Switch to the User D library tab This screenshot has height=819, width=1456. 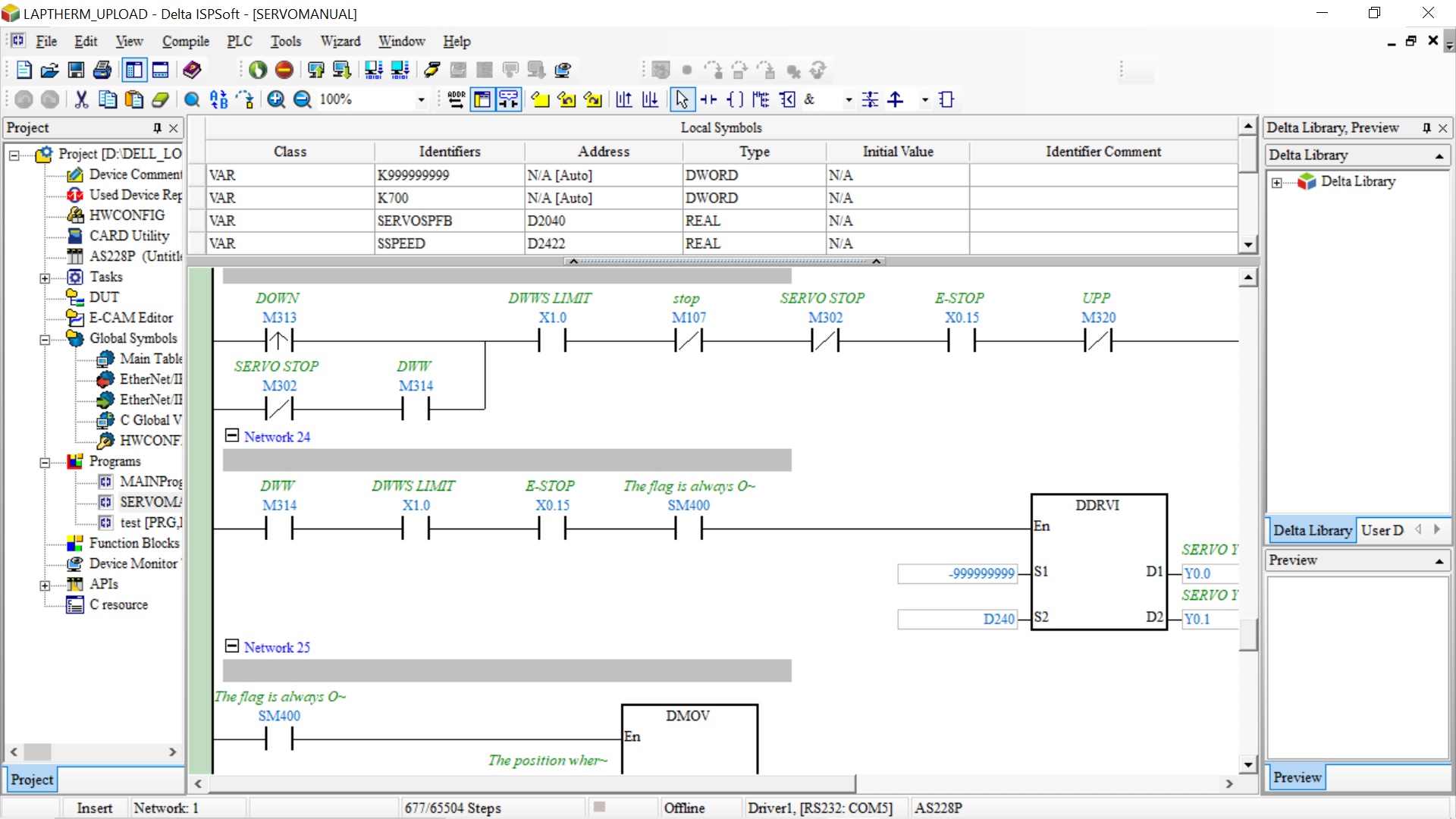point(1382,530)
